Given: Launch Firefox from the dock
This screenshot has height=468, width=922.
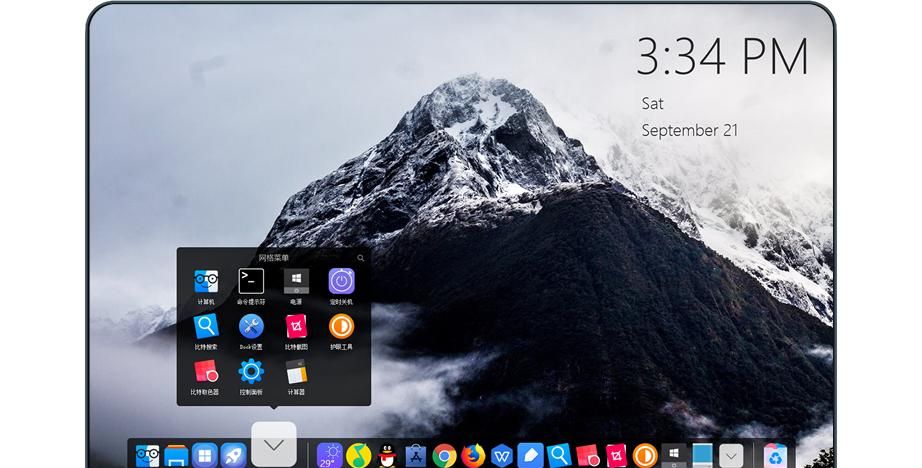Looking at the screenshot, I should [x=473, y=456].
